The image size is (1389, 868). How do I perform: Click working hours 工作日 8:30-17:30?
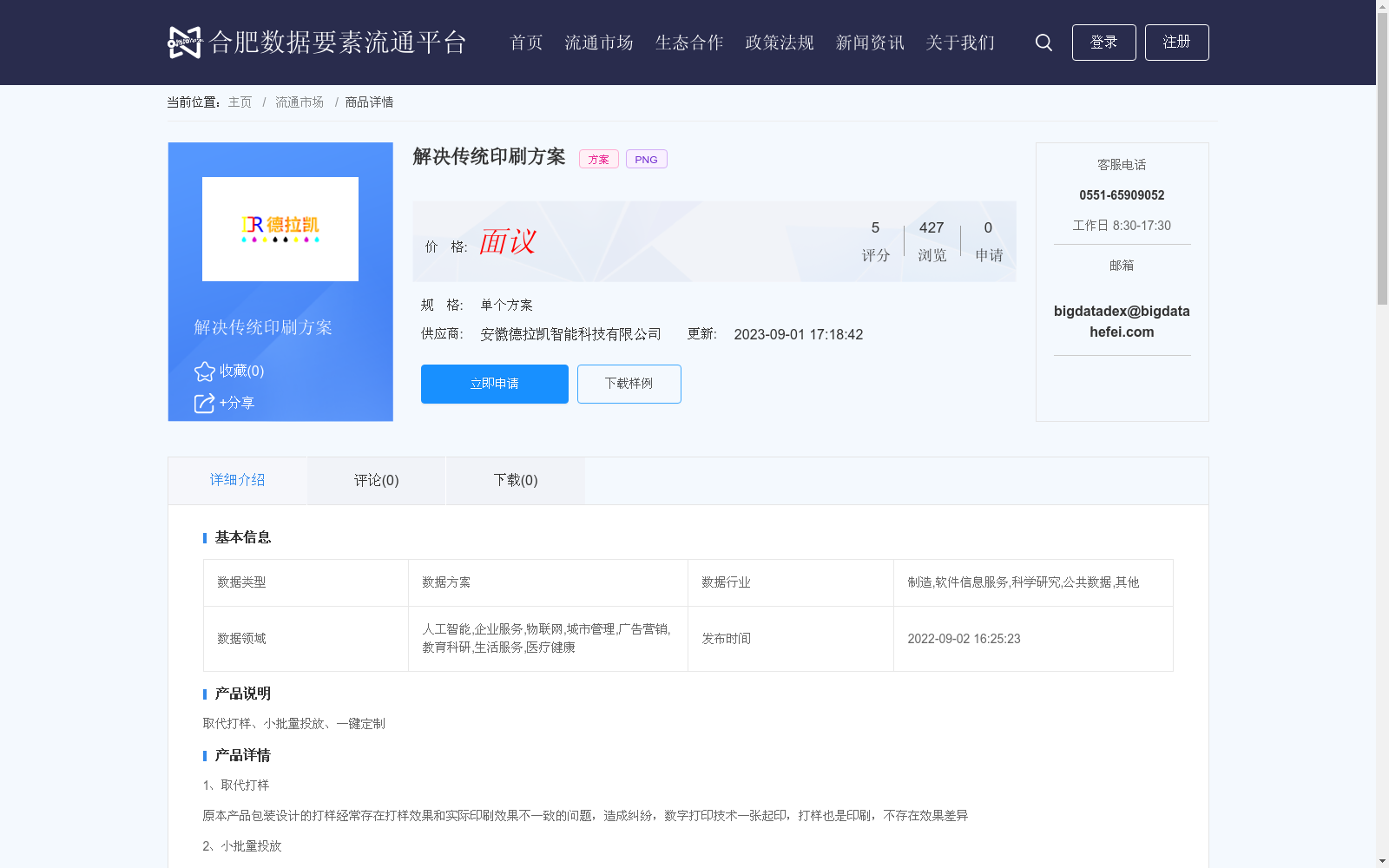tap(1122, 226)
